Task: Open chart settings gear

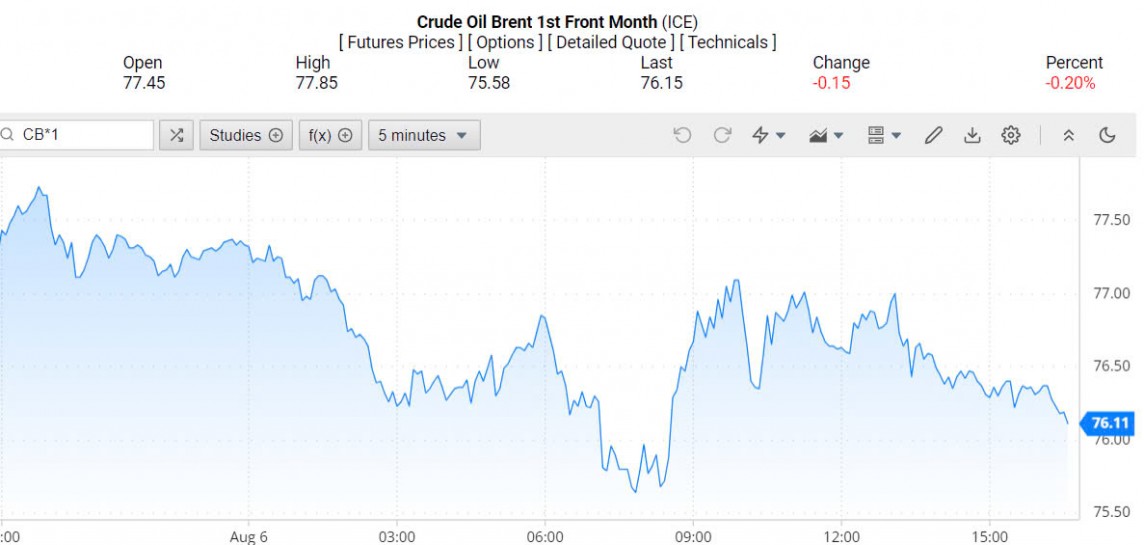Action: 1011,135
